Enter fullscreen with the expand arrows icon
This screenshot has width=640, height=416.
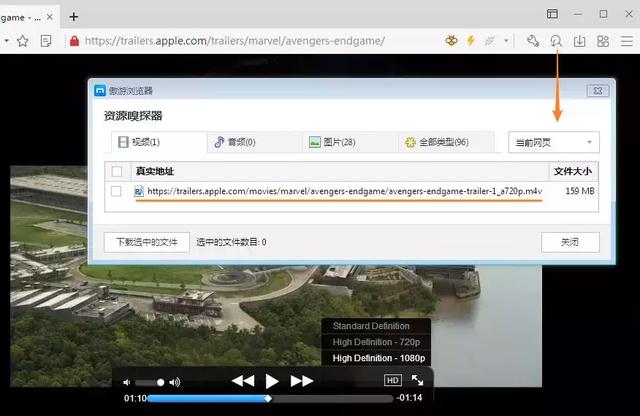[417, 380]
